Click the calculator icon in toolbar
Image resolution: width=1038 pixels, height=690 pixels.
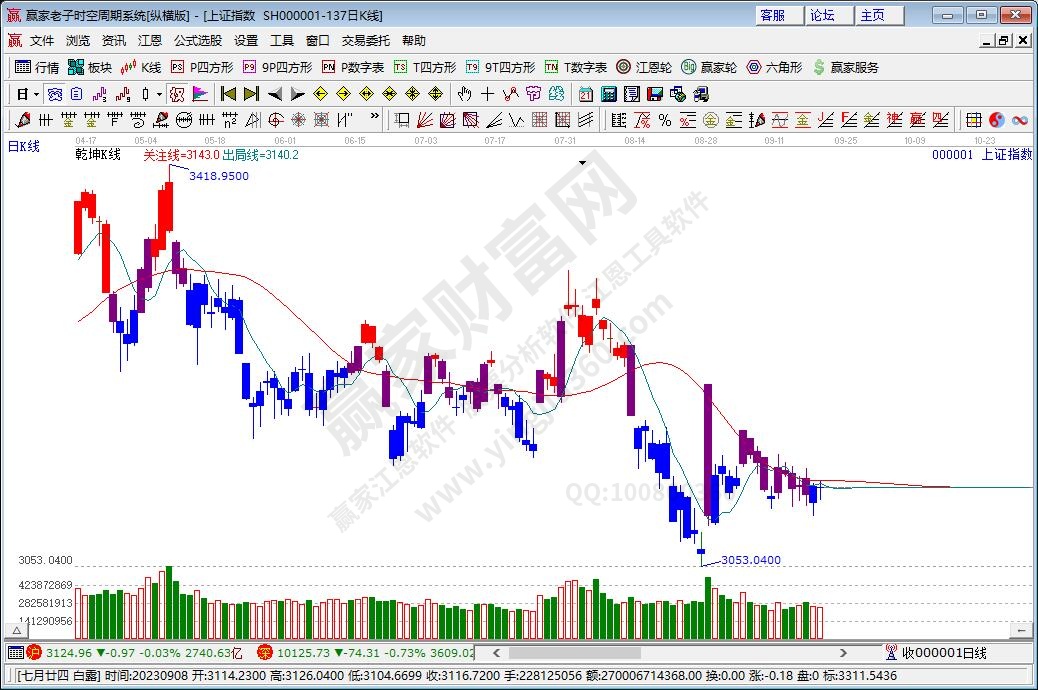point(608,94)
